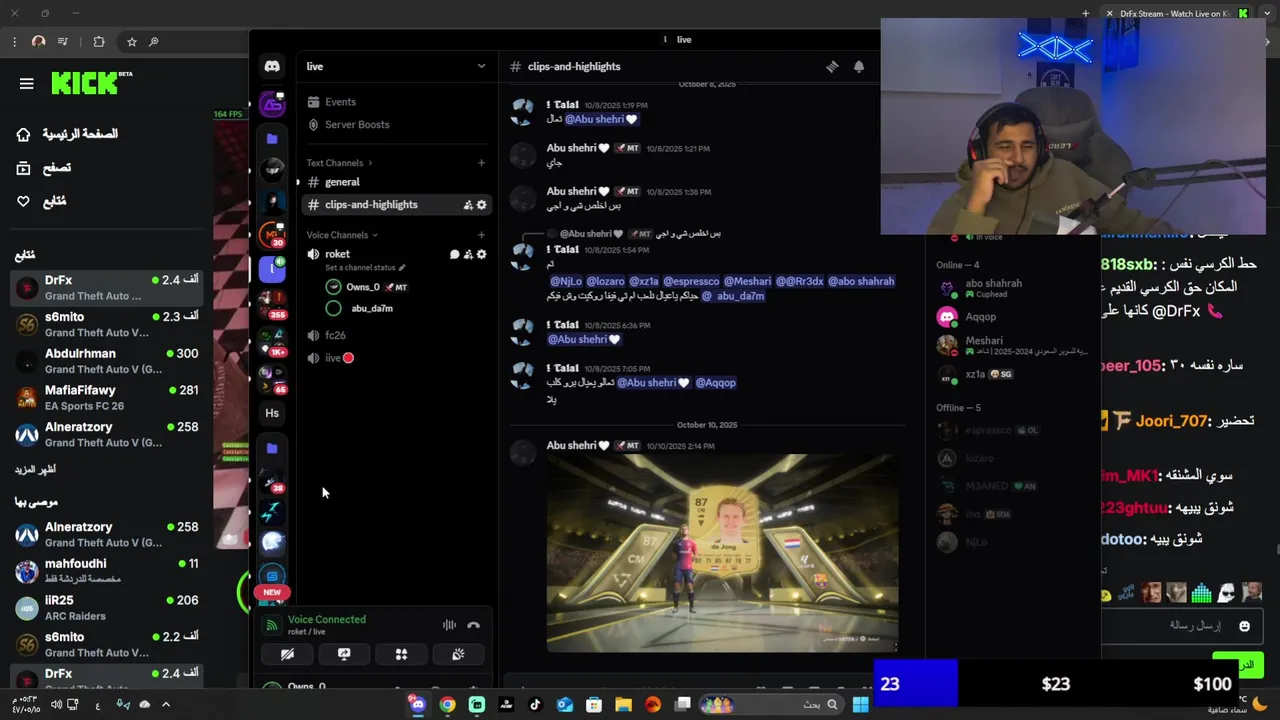Open Discord activities launcher button
This screenshot has height=720, width=1280.
(x=401, y=654)
